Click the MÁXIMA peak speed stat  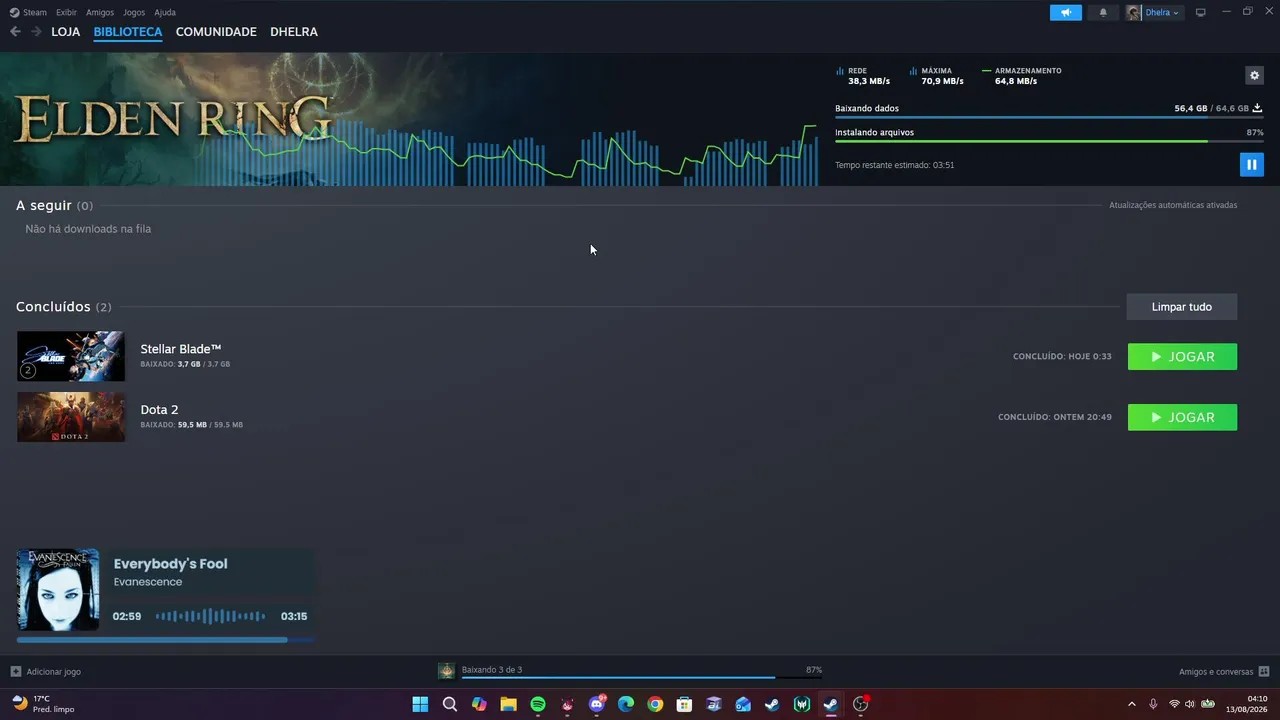tap(937, 76)
